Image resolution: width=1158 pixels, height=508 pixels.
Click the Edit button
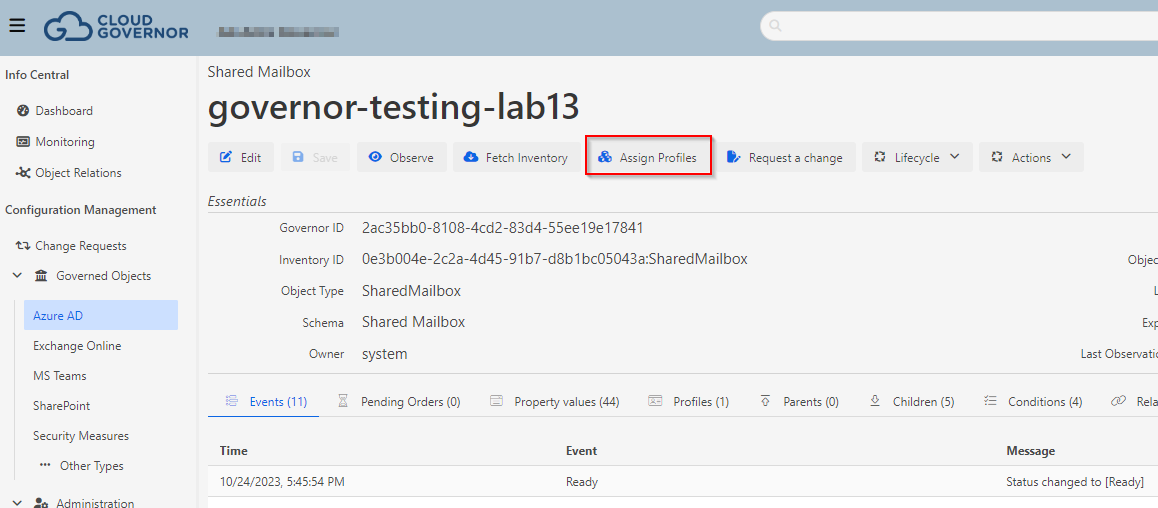241,157
